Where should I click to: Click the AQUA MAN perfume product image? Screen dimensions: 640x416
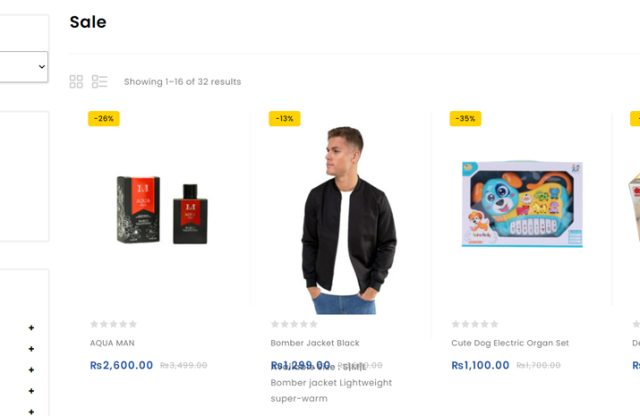(162, 210)
